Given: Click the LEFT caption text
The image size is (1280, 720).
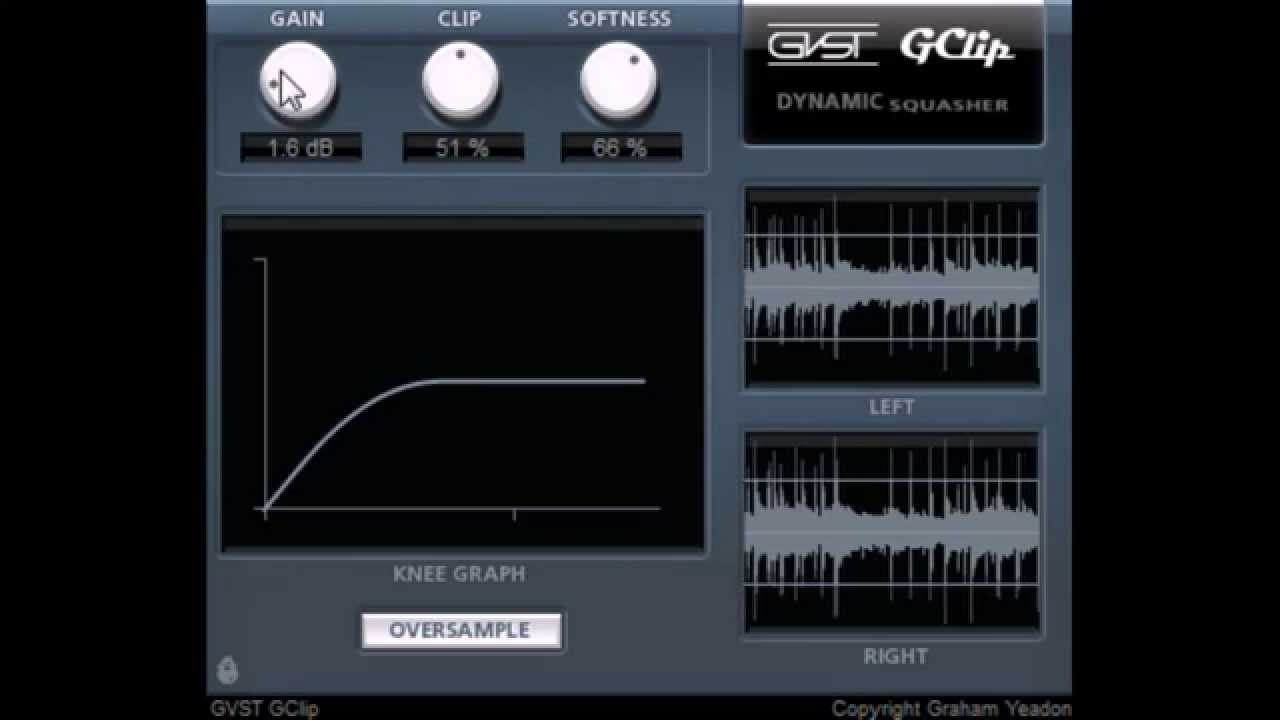Looking at the screenshot, I should point(892,407).
